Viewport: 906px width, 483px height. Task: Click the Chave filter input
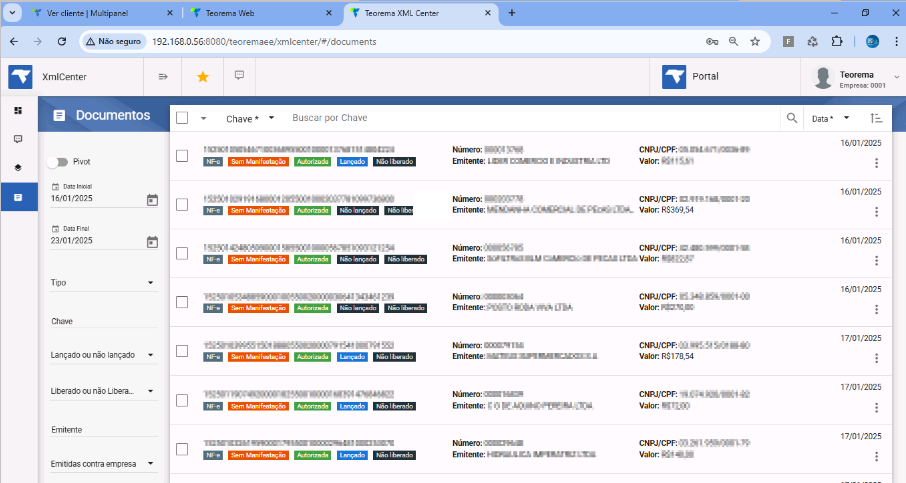pos(103,321)
